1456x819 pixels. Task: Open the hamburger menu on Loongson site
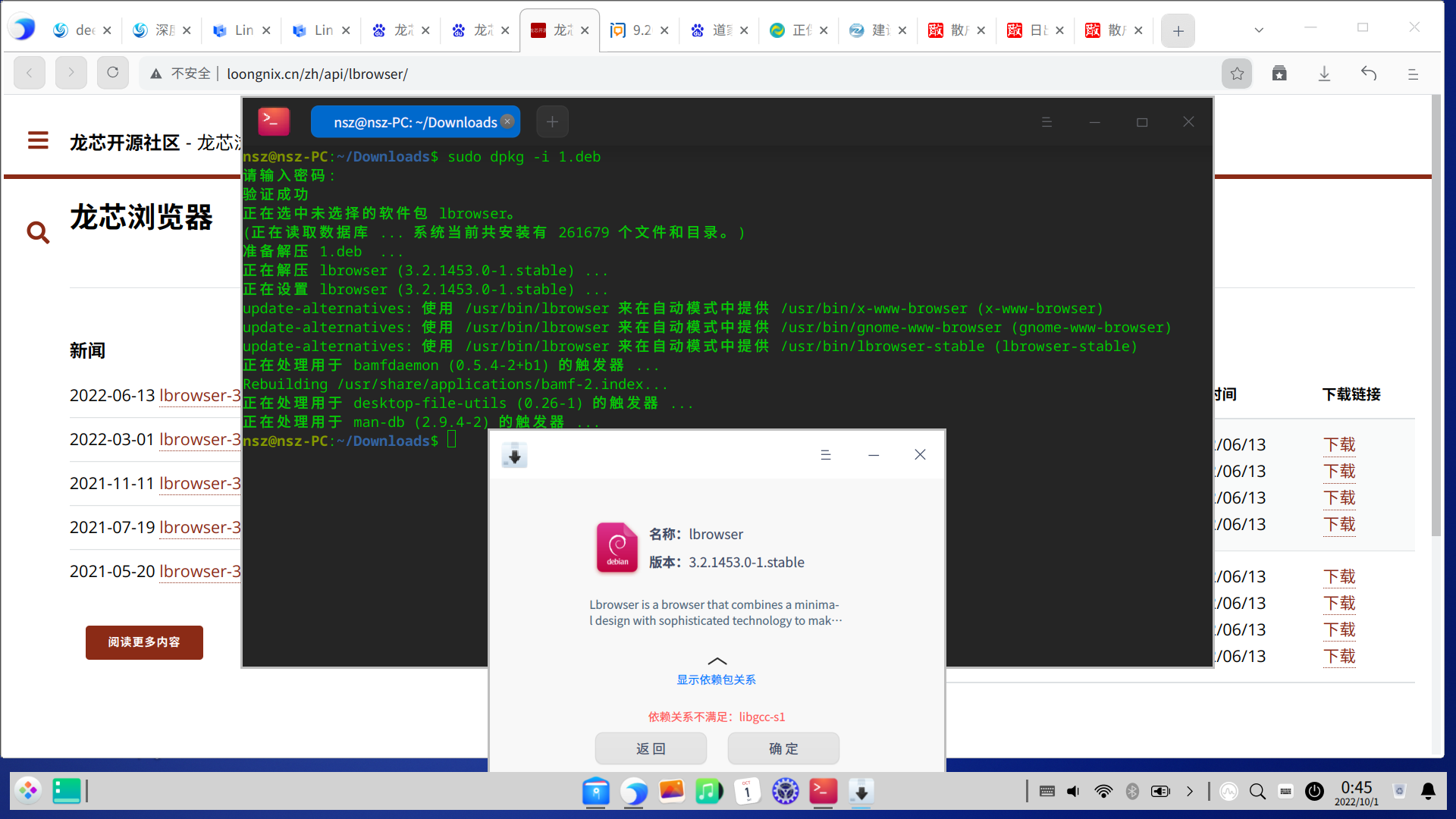pyautogui.click(x=38, y=141)
